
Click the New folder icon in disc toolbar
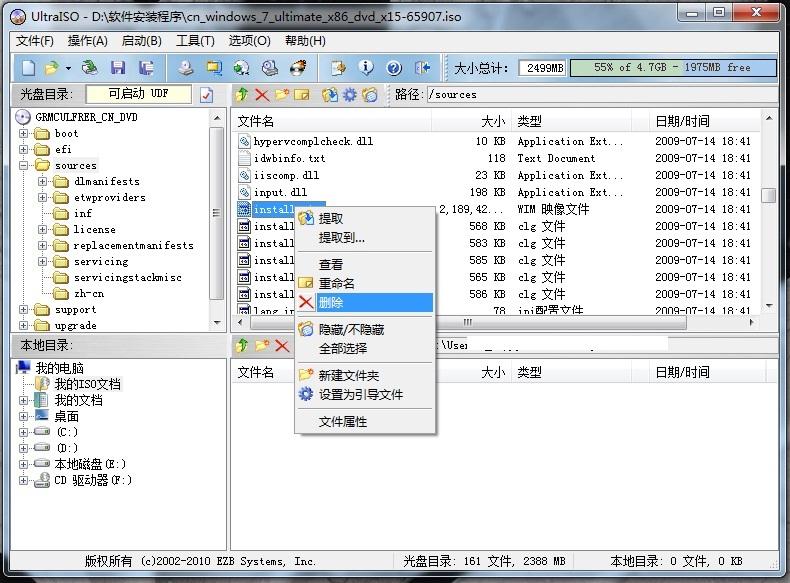(x=282, y=94)
